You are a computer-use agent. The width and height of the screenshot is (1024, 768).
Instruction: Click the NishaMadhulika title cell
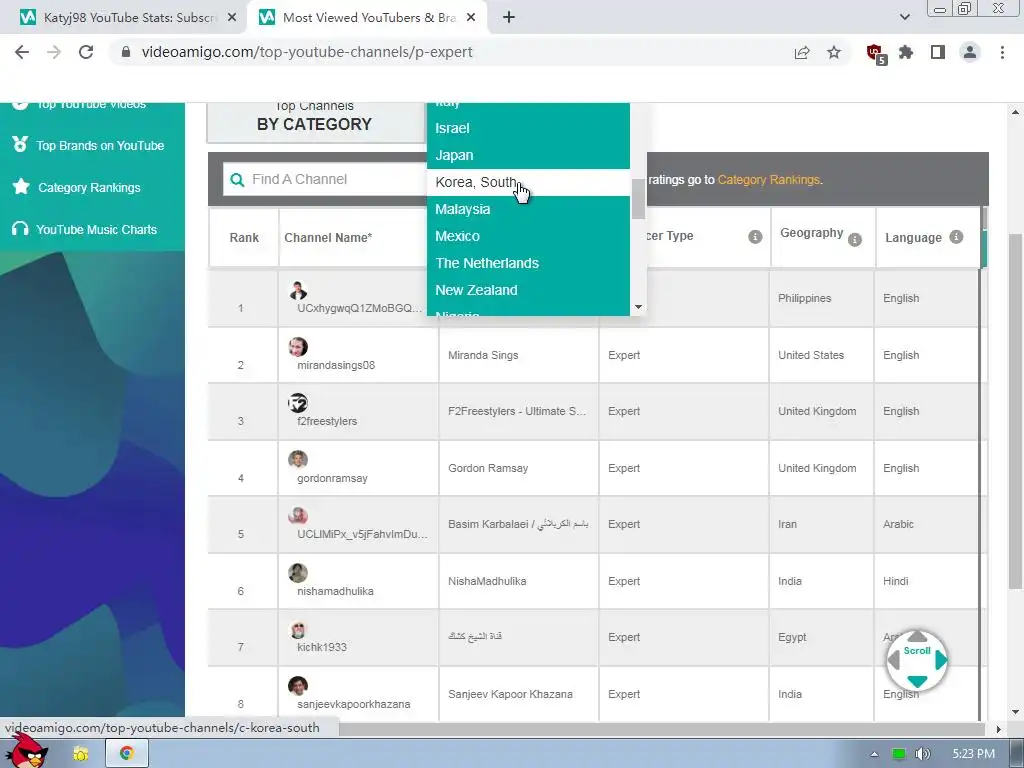coord(519,581)
